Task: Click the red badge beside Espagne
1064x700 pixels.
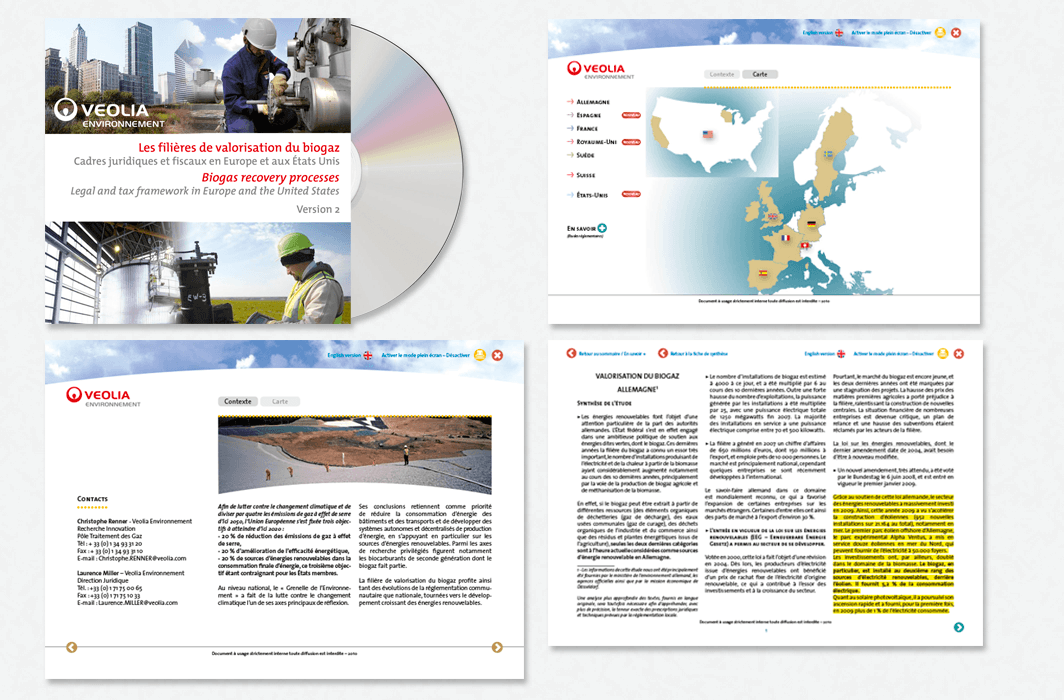Action: click(631, 115)
